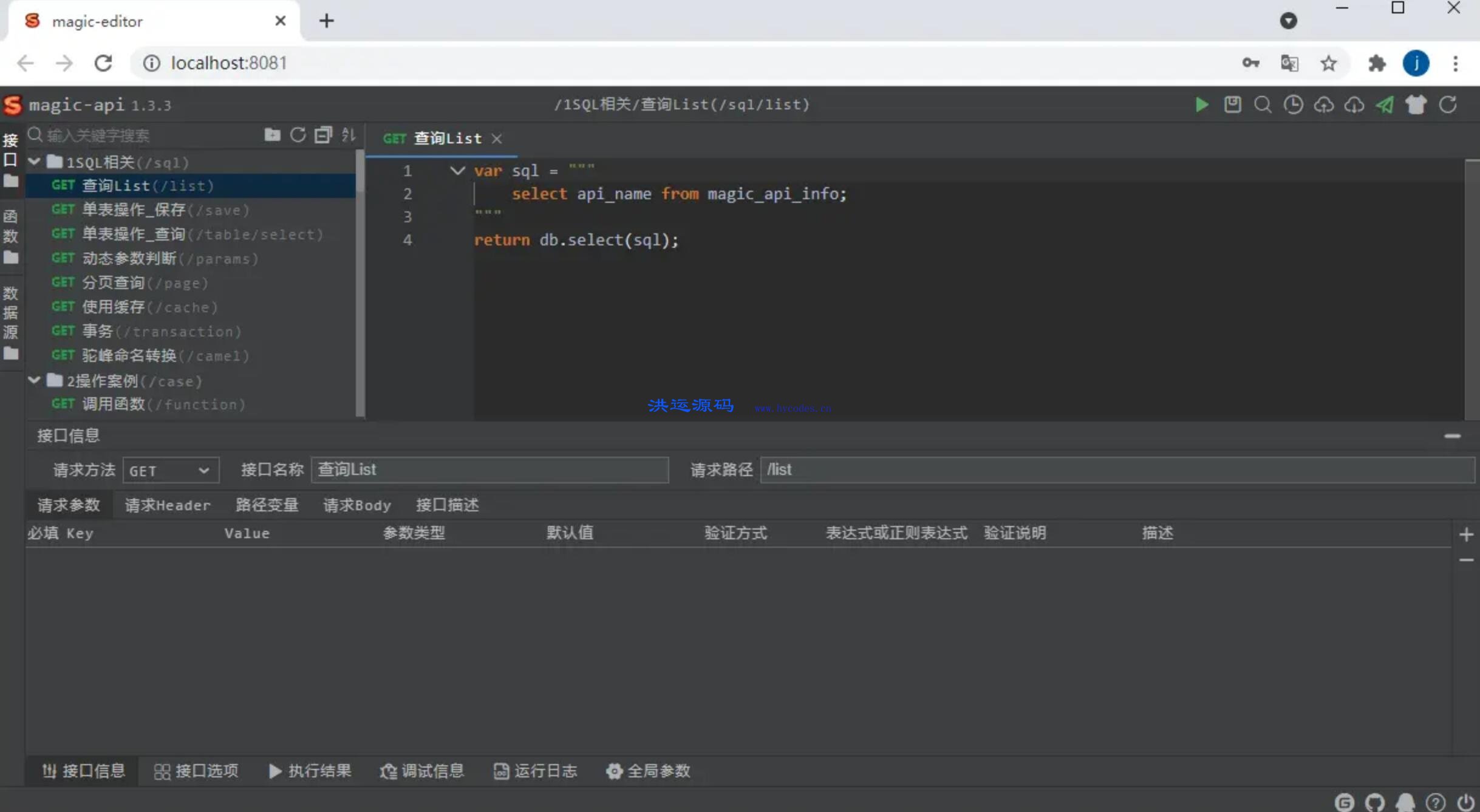1480x812 pixels.
Task: Close the 查询List editor tab
Action: 497,139
